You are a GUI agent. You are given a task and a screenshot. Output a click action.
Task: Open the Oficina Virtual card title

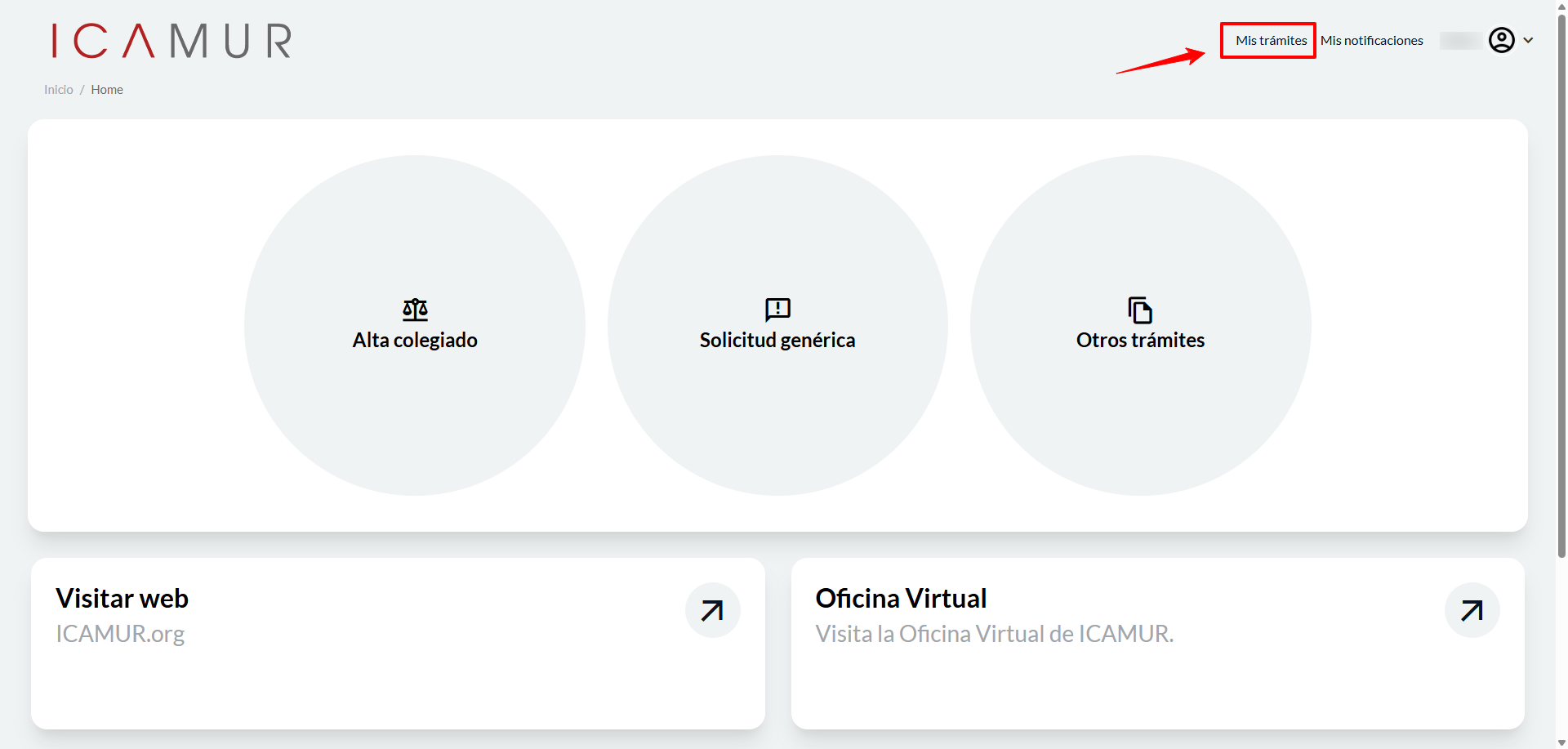click(902, 599)
